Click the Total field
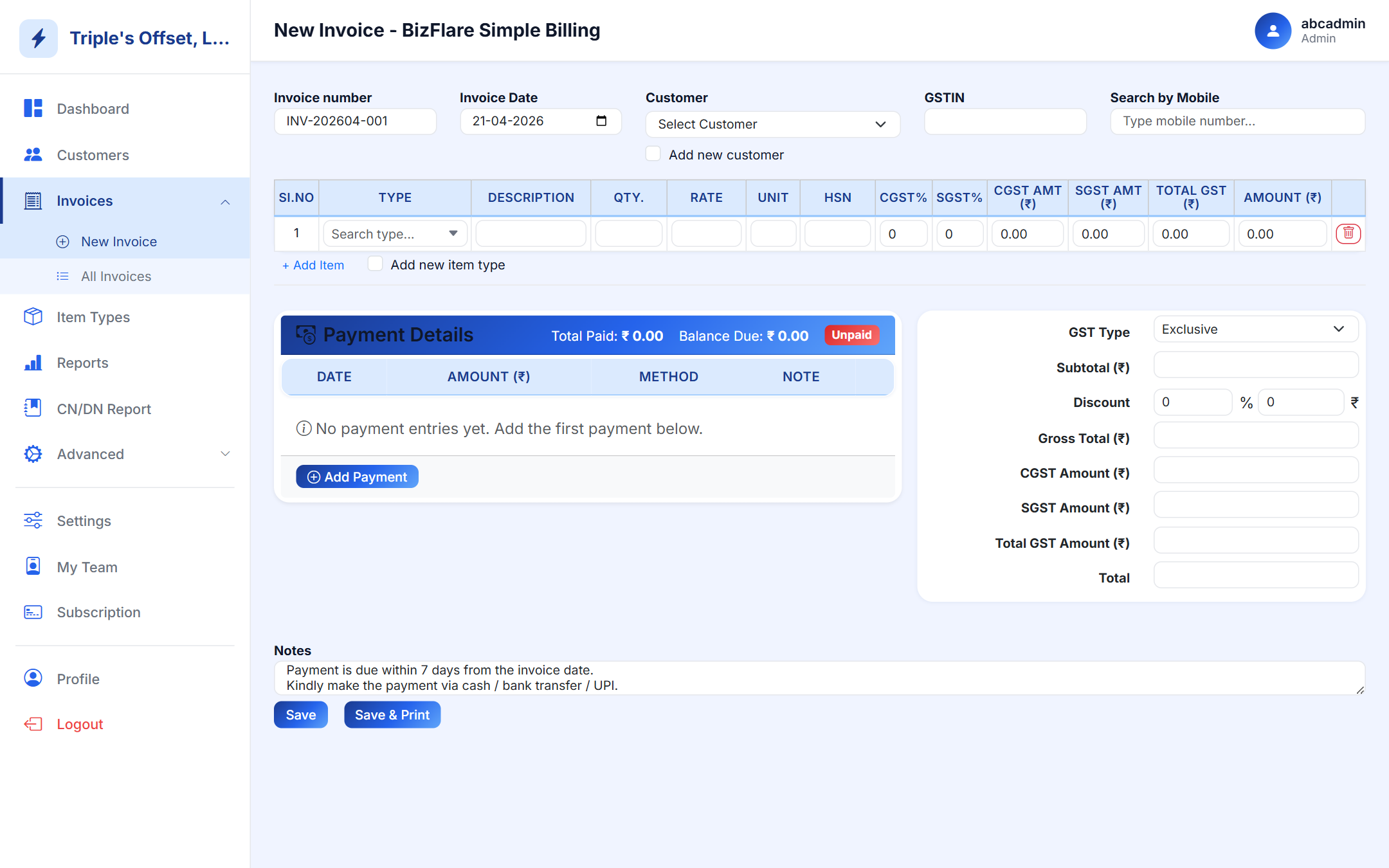Image resolution: width=1389 pixels, height=868 pixels. [1255, 575]
